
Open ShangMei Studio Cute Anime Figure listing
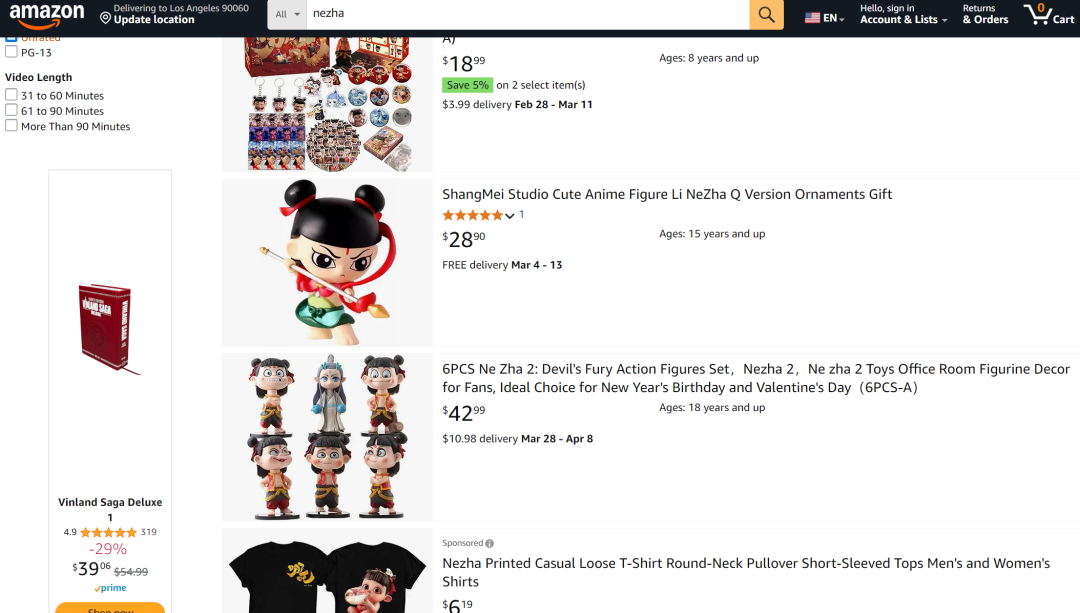coord(667,194)
